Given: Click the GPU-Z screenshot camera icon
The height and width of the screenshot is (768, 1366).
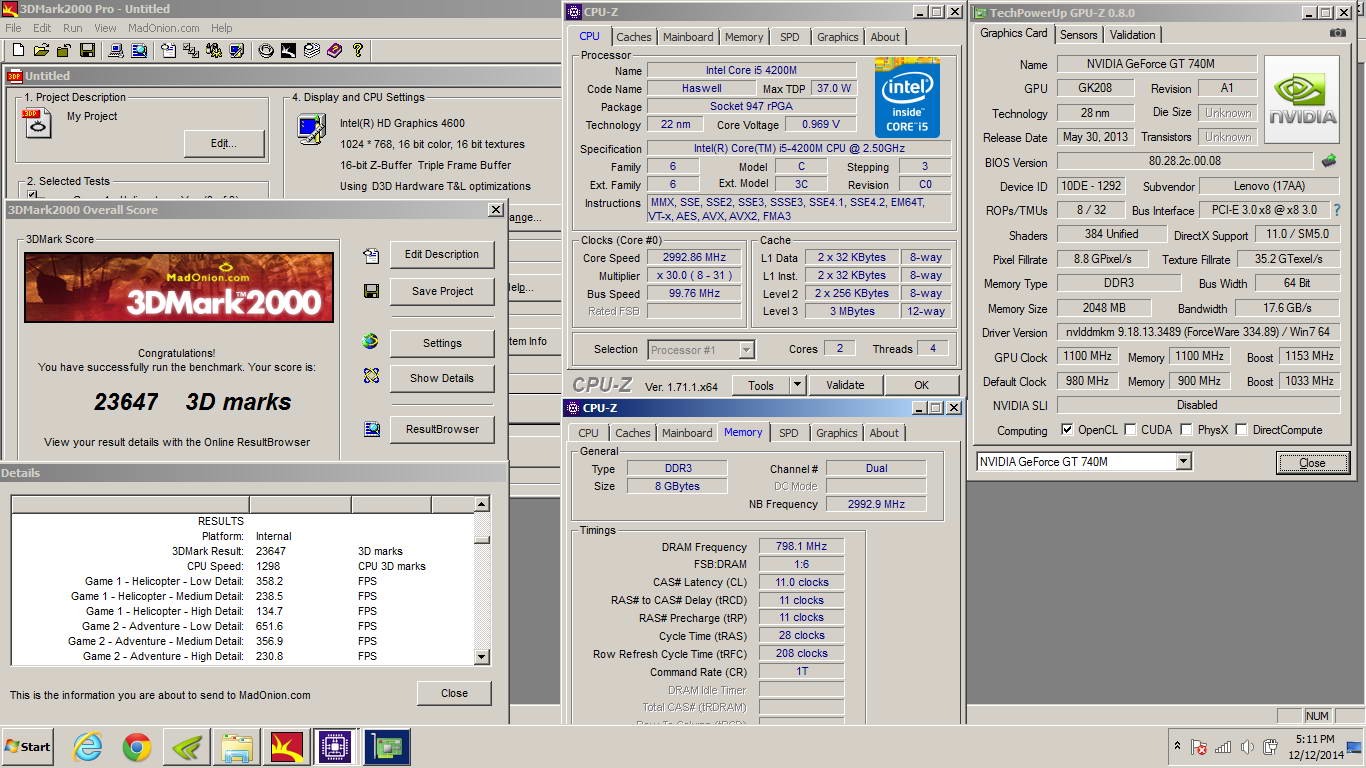Looking at the screenshot, I should [x=1338, y=33].
